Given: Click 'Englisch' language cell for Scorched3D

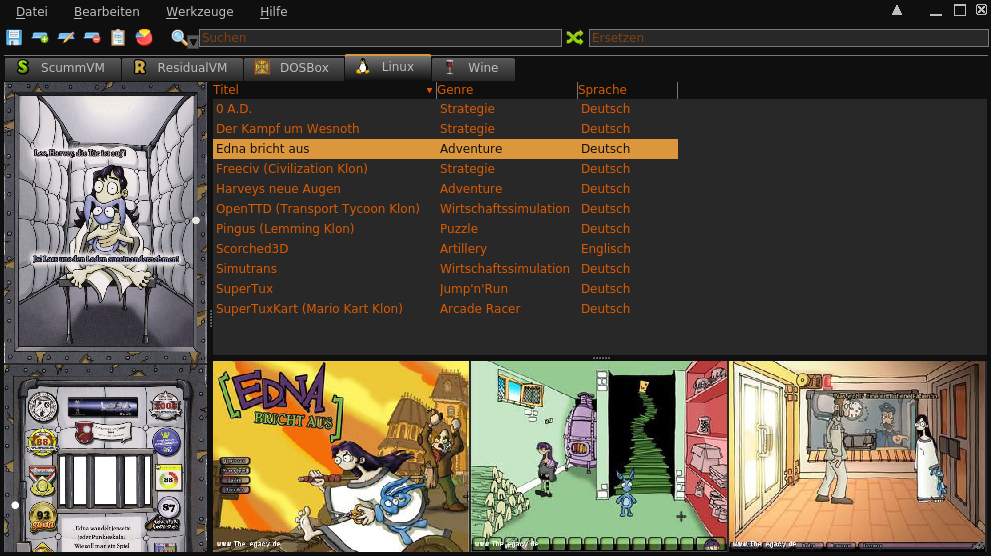Looking at the screenshot, I should click(x=605, y=249).
